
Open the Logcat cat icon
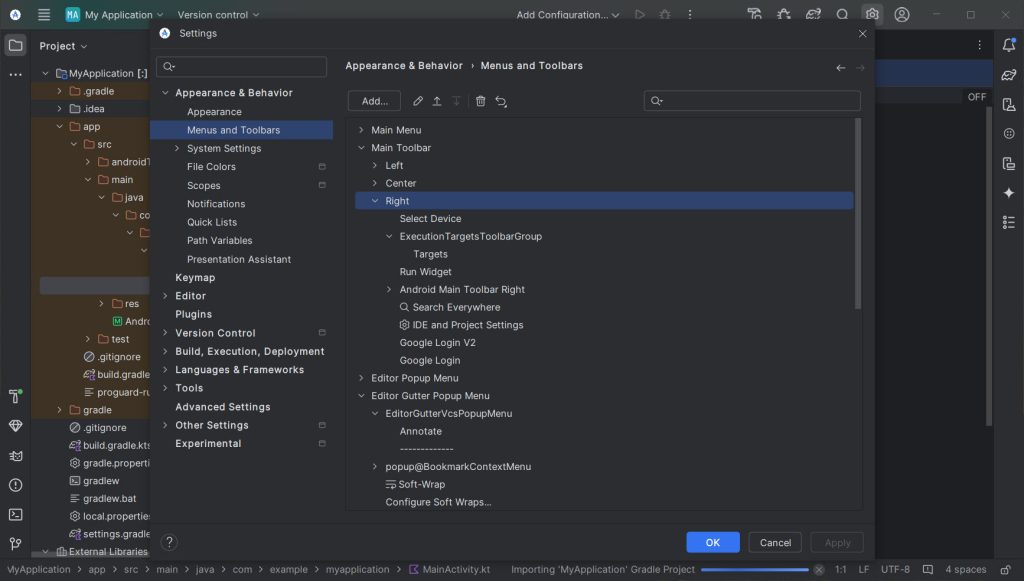(x=16, y=456)
